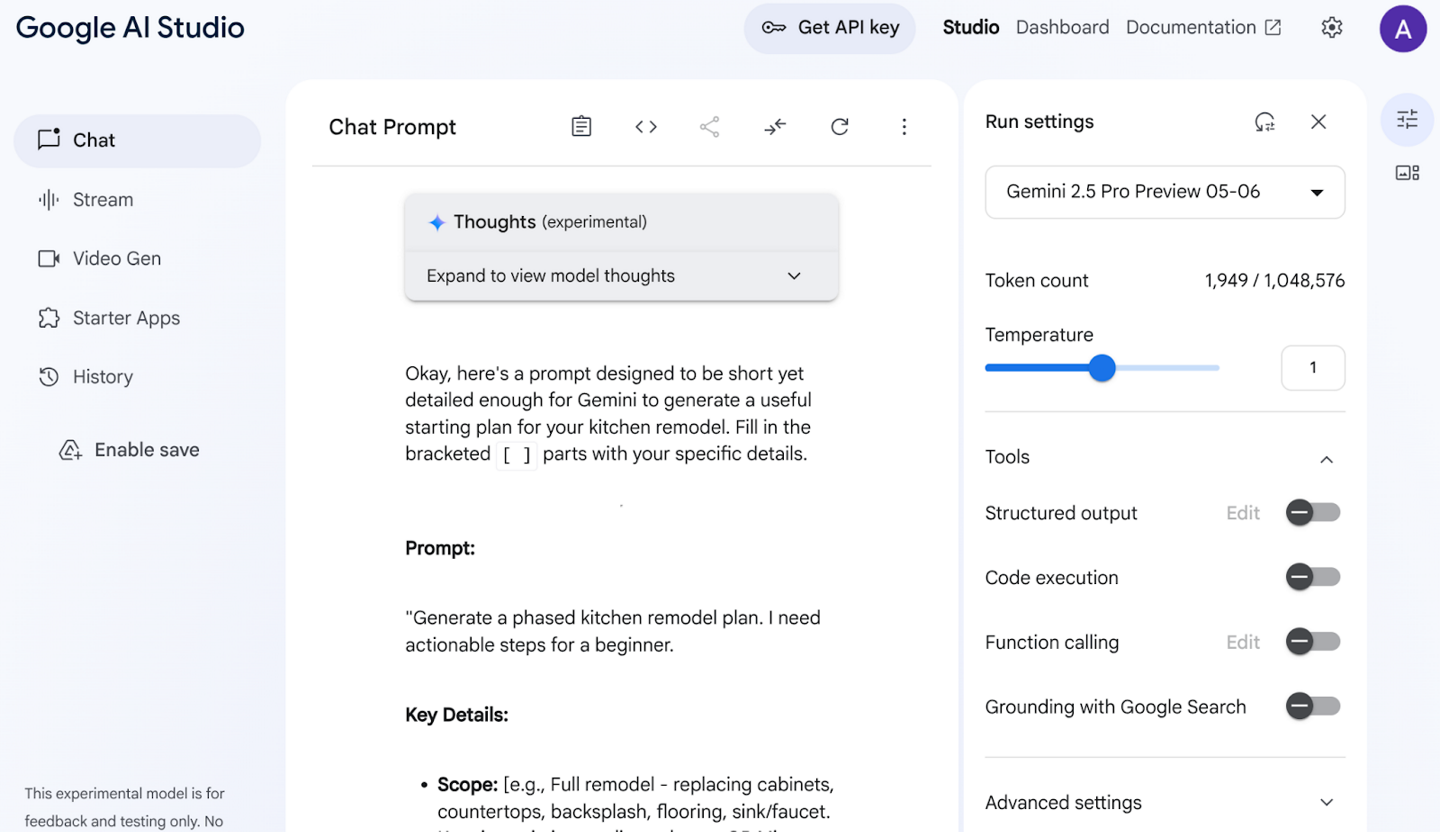
Task: Switch to the Dashboard tab
Action: [1062, 27]
